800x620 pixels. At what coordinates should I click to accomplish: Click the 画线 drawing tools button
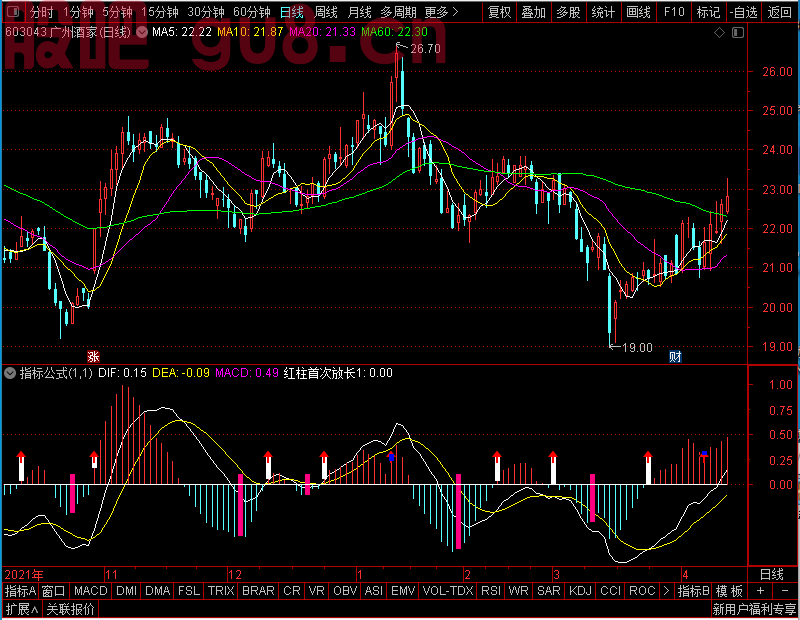click(x=638, y=12)
